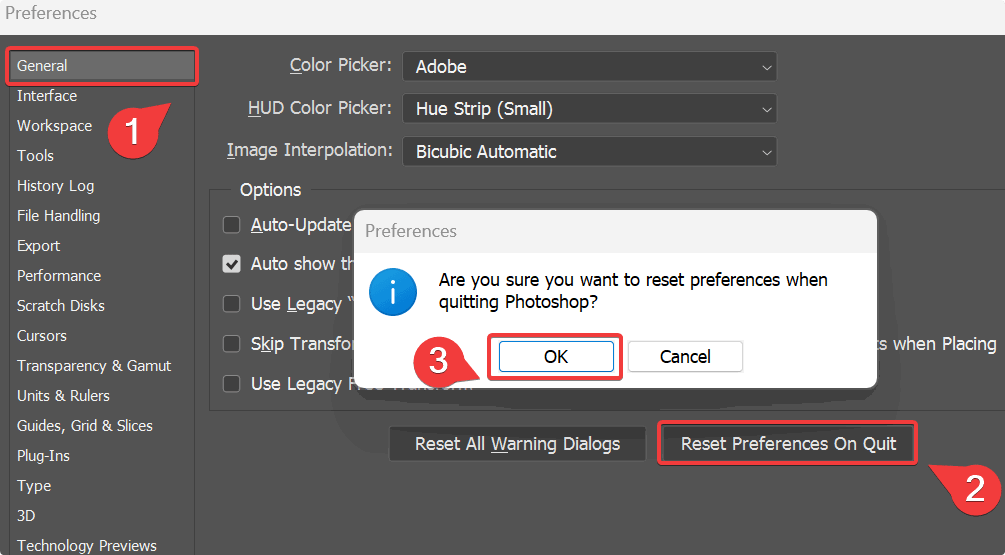Click Reset Preferences On Quit button
The image size is (1005, 555).
coord(788,444)
